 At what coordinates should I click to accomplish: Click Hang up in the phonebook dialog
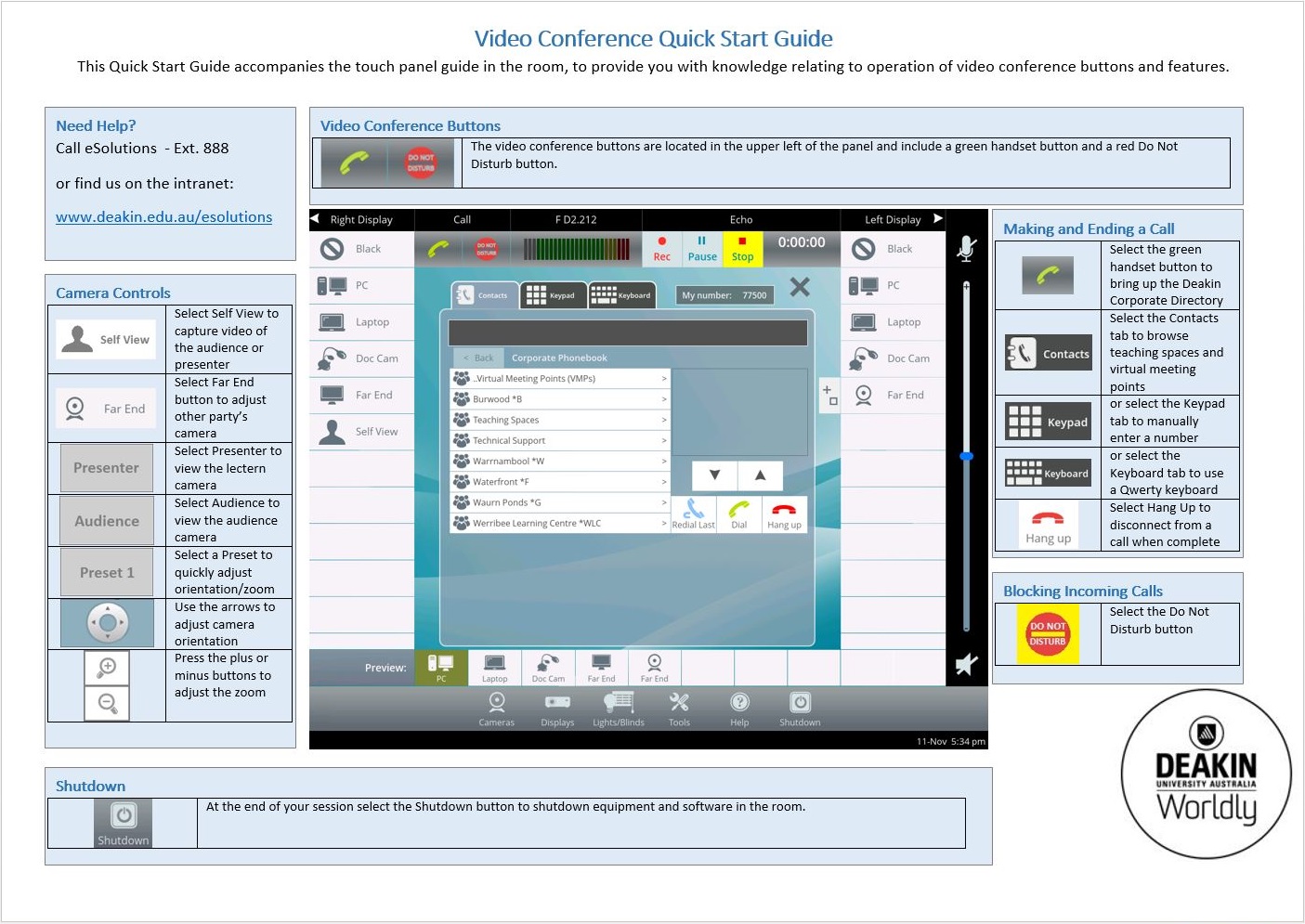pos(784,514)
